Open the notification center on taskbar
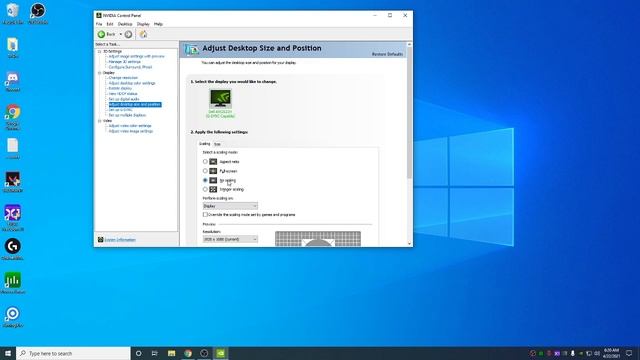 click(x=629, y=353)
